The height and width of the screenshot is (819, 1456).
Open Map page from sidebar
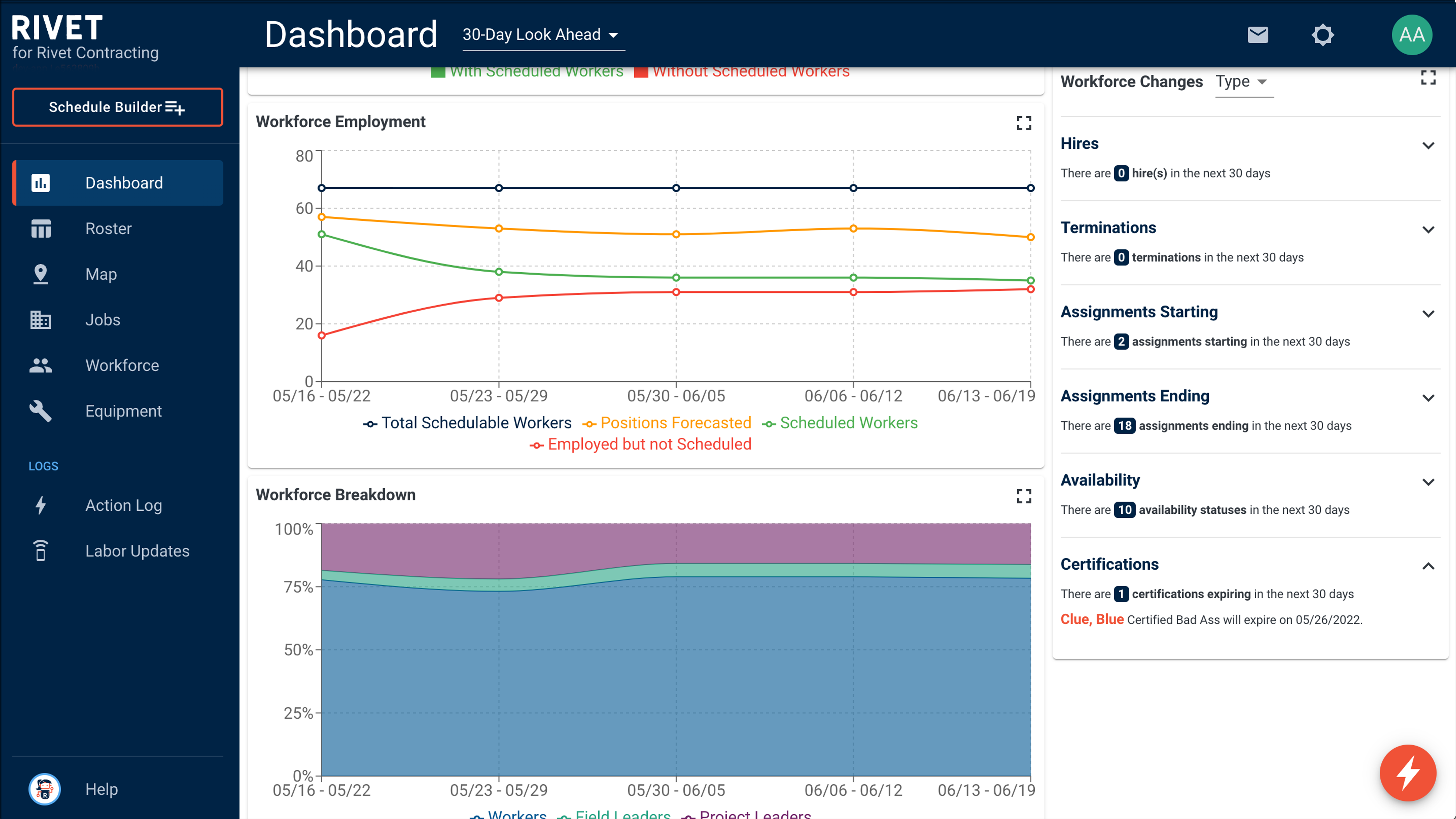tap(117, 274)
